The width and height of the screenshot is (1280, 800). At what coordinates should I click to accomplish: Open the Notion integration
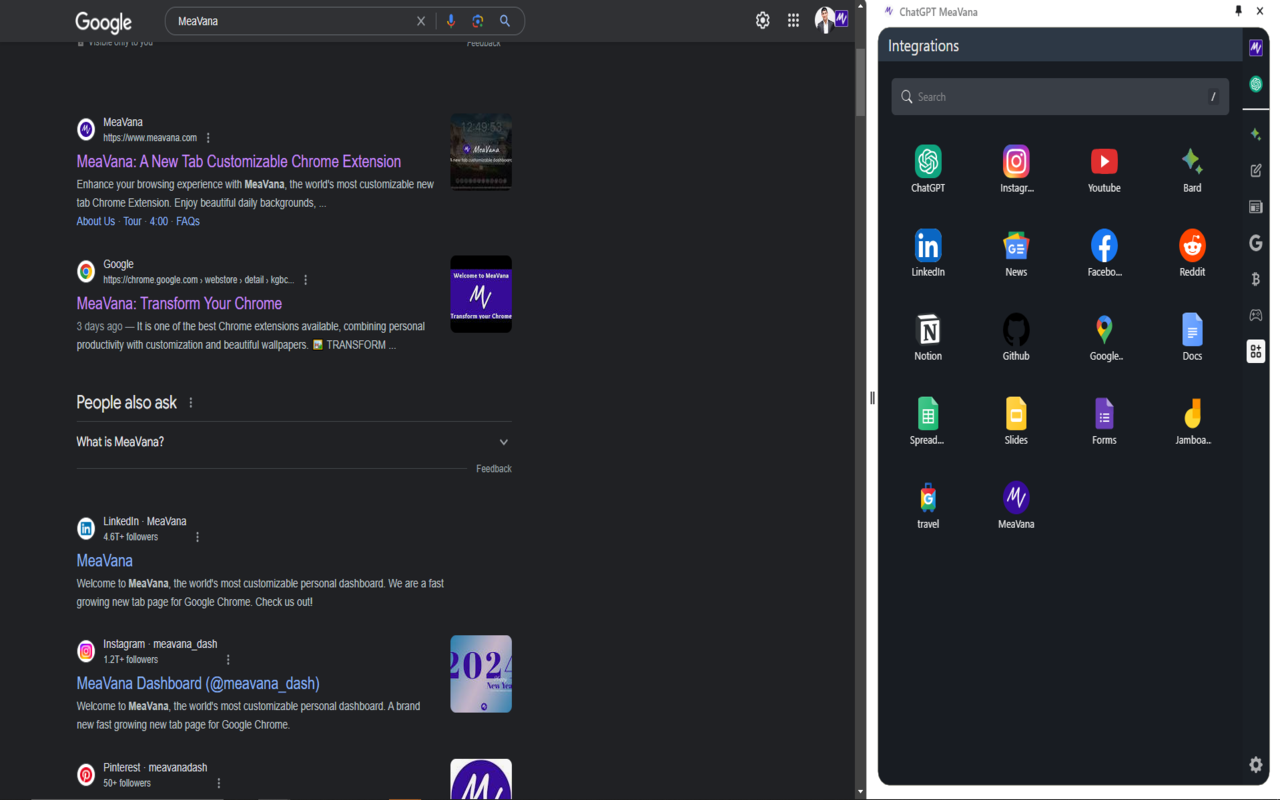click(927, 330)
